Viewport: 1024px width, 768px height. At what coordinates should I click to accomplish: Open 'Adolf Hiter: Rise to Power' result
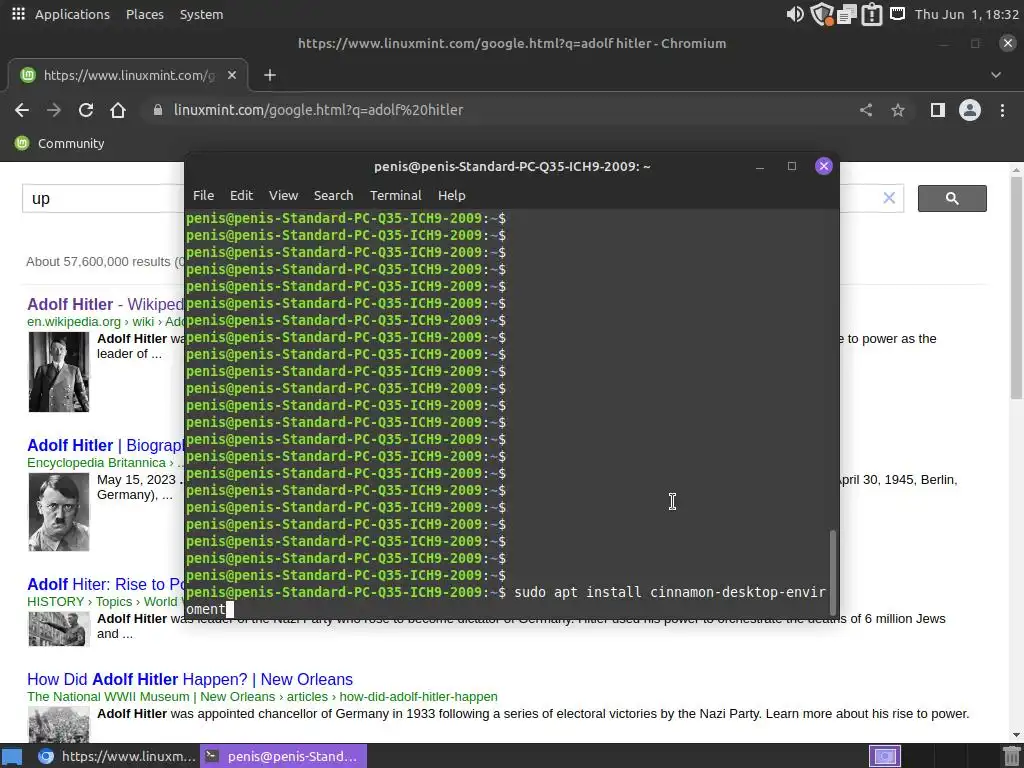coord(105,584)
